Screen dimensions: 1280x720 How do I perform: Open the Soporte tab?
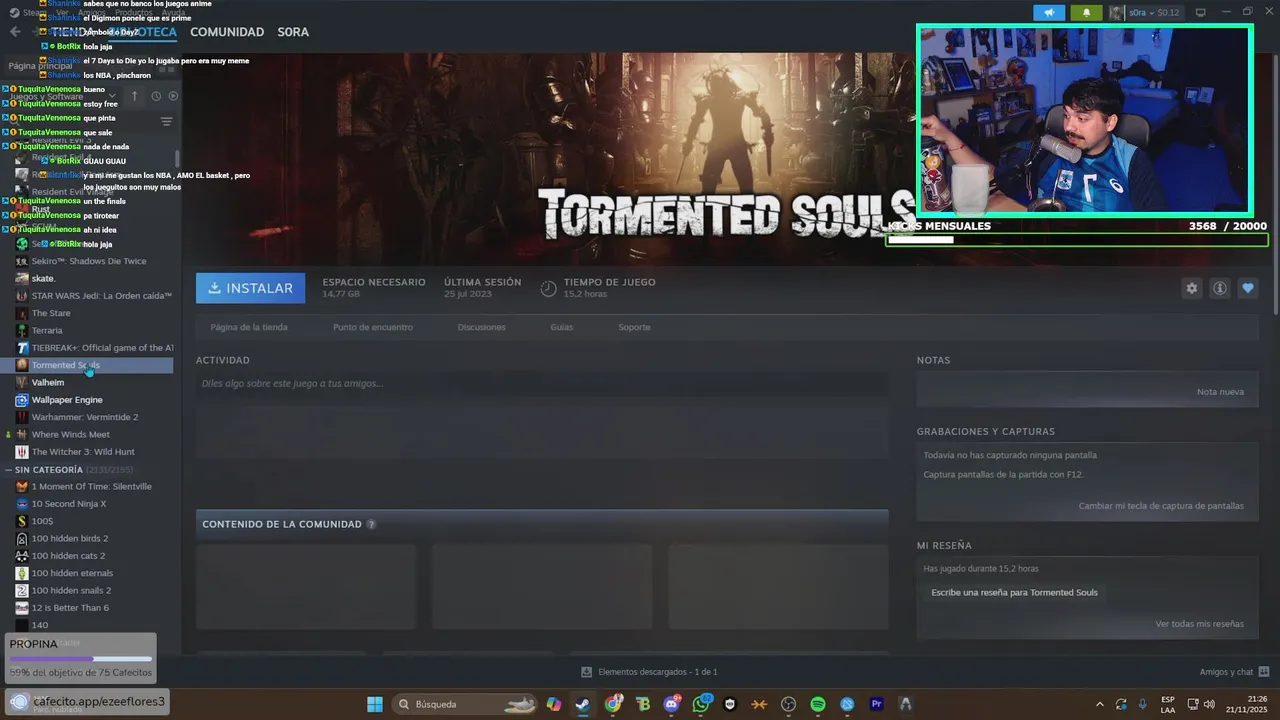tap(634, 327)
